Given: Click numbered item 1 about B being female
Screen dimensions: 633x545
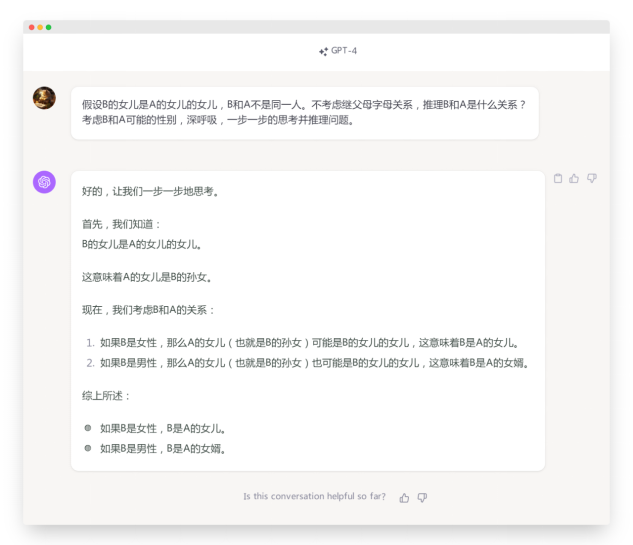Looking at the screenshot, I should pyautogui.click(x=309, y=342).
